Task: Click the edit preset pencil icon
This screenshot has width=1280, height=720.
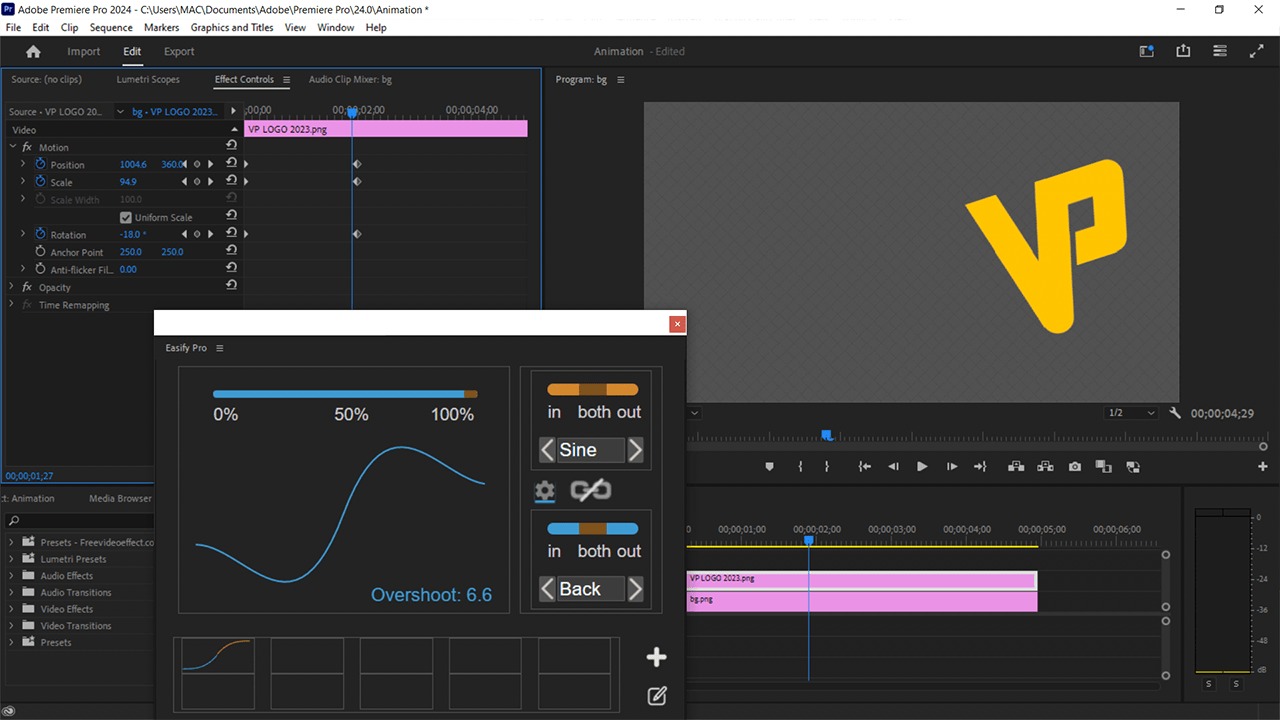Action: tap(656, 696)
